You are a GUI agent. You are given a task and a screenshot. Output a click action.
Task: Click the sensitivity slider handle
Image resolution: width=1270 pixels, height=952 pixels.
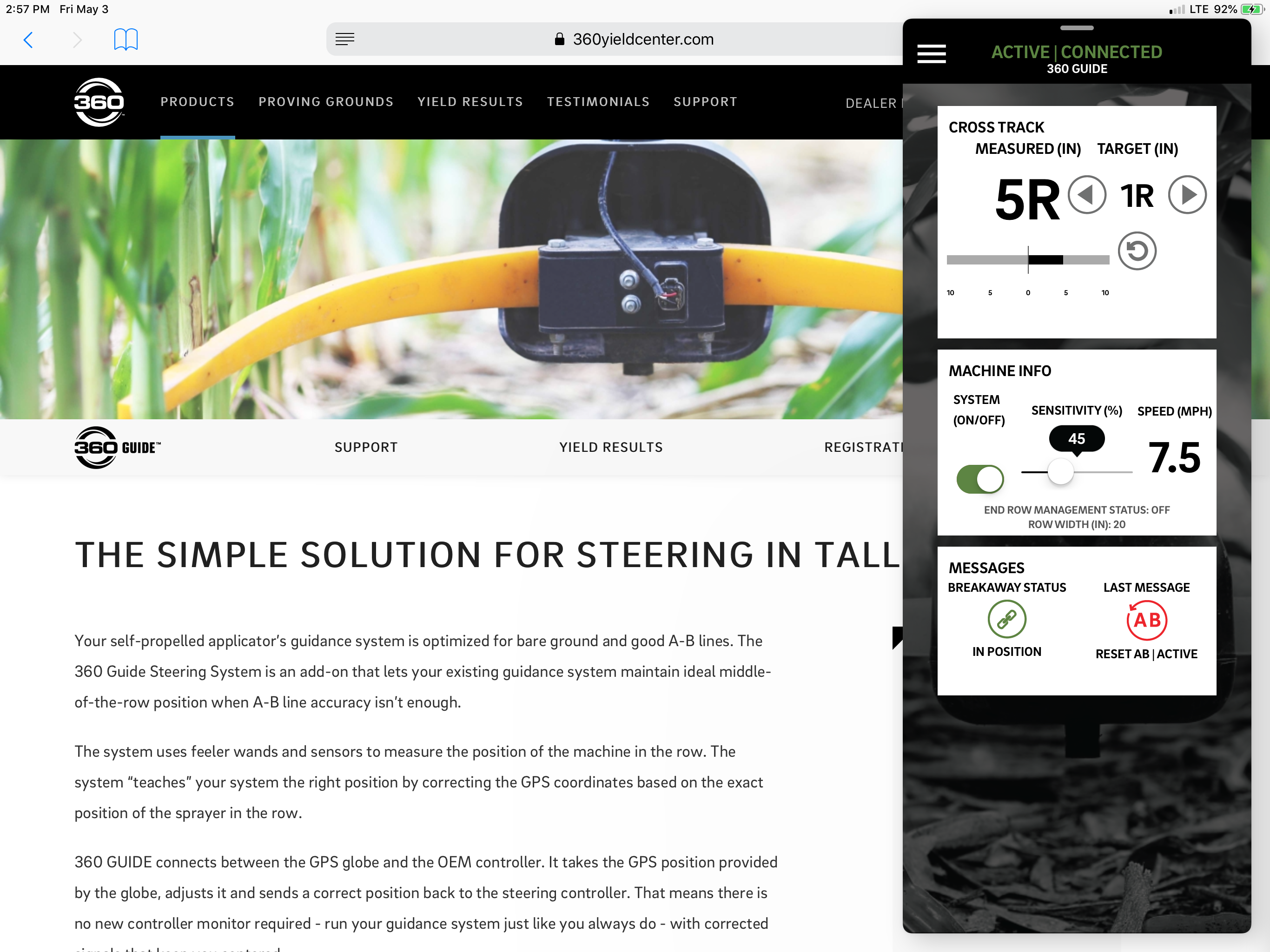pos(1060,472)
